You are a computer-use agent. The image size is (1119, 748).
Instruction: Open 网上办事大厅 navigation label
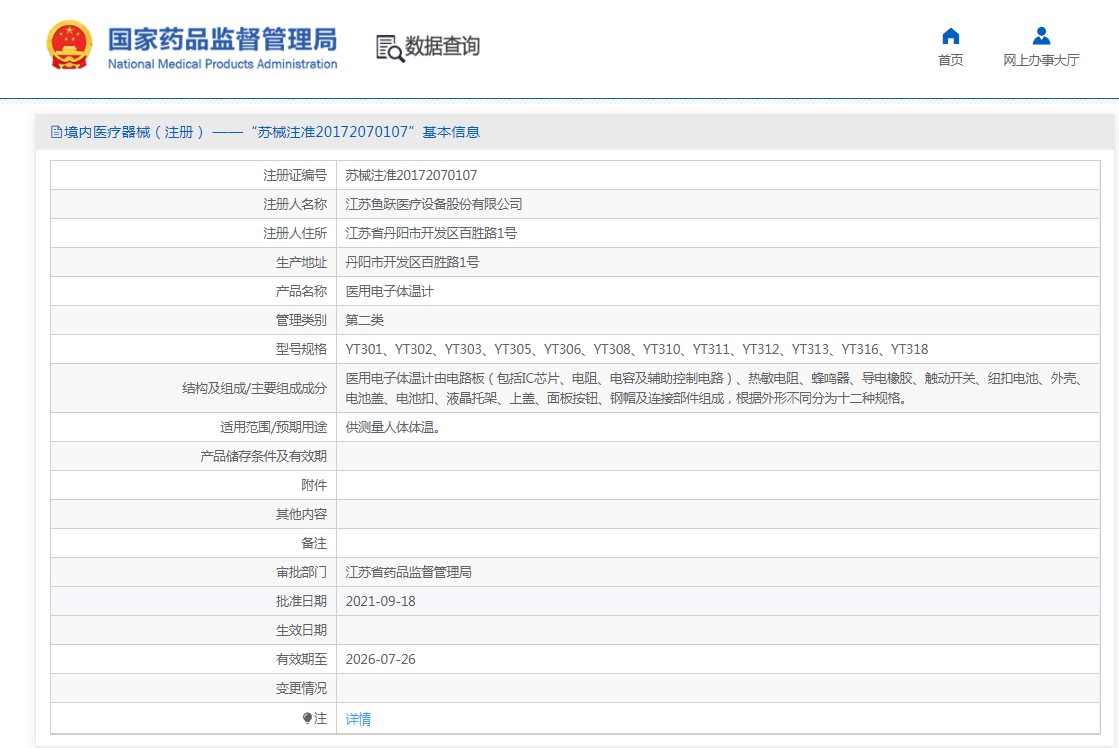1041,61
